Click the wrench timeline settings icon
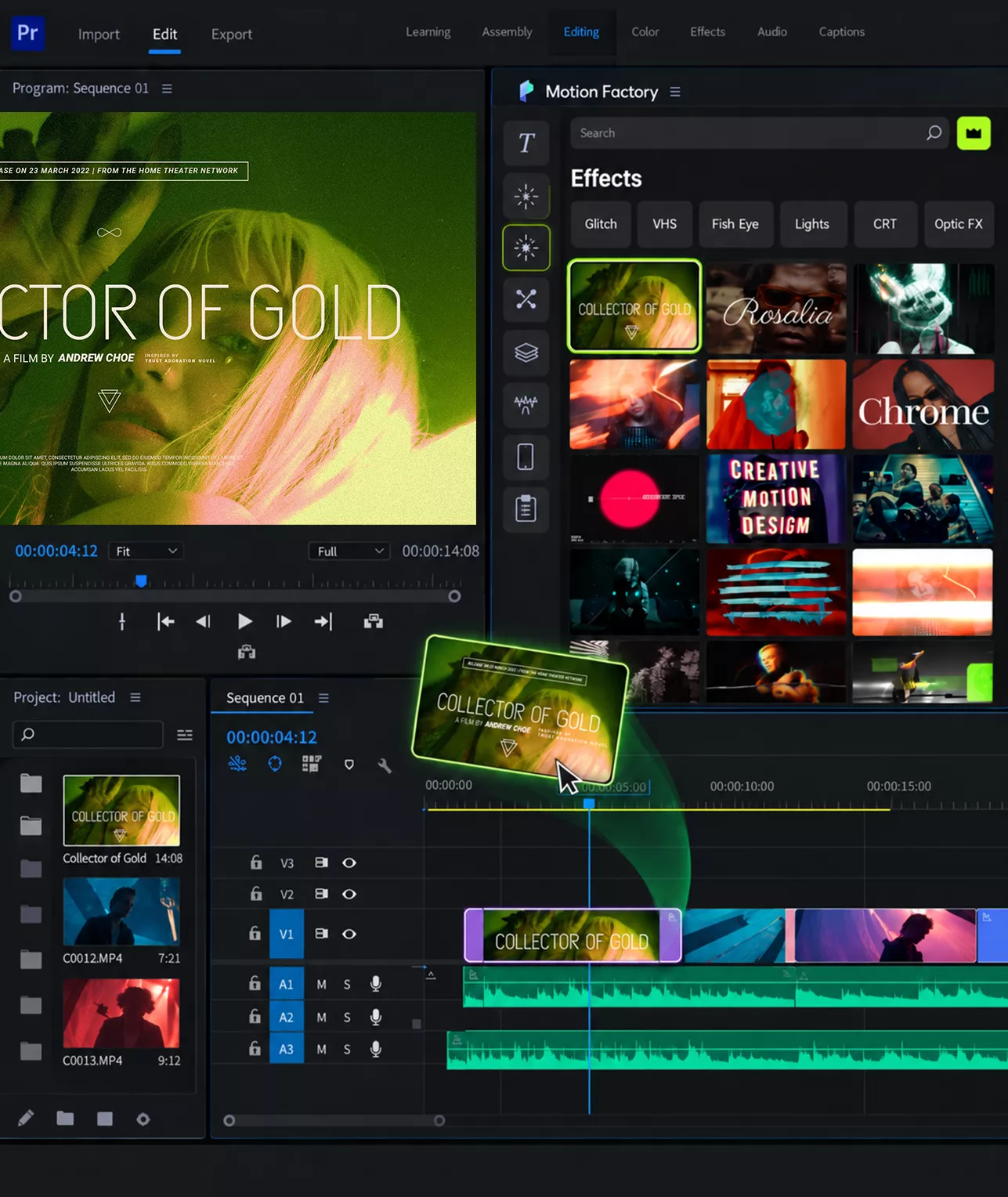 coord(385,765)
